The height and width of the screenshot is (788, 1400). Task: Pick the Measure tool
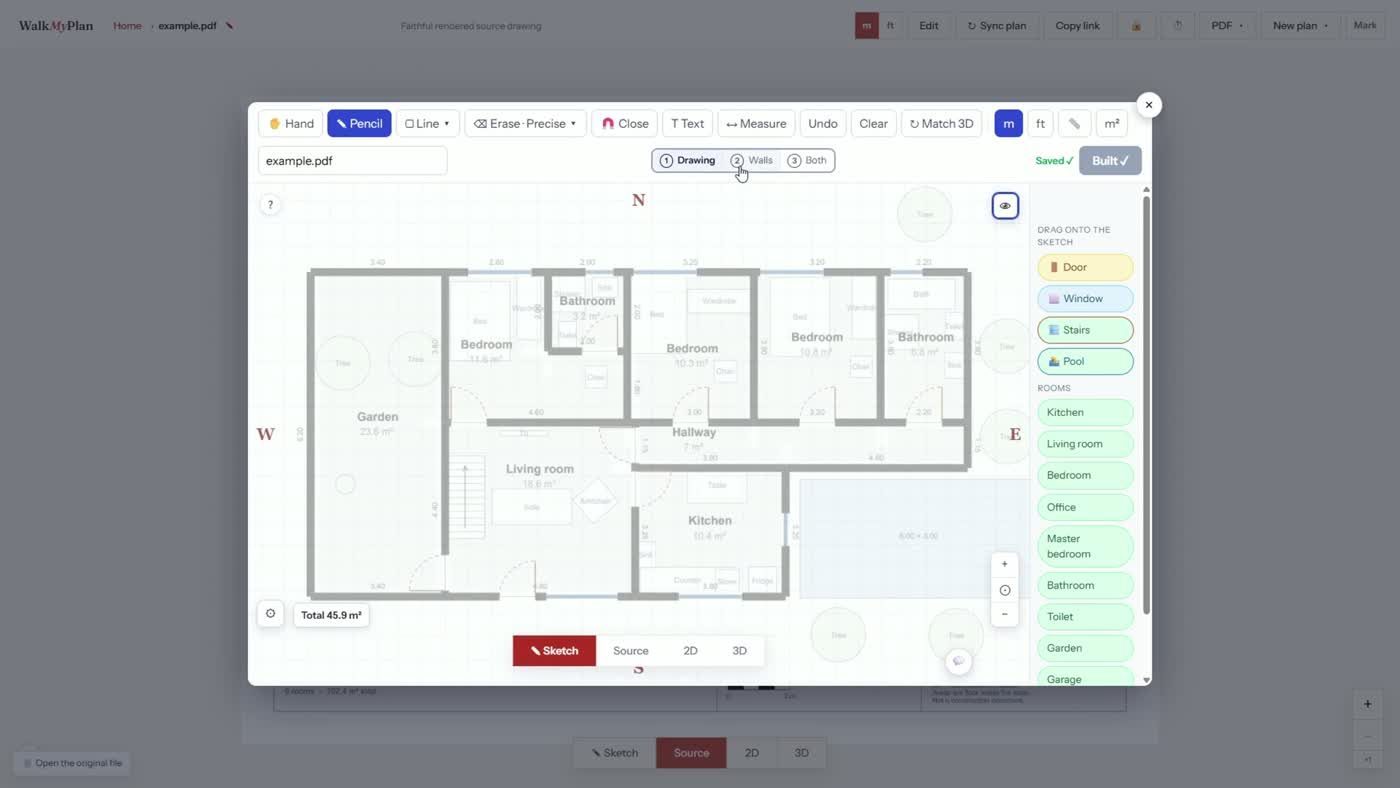tap(756, 124)
